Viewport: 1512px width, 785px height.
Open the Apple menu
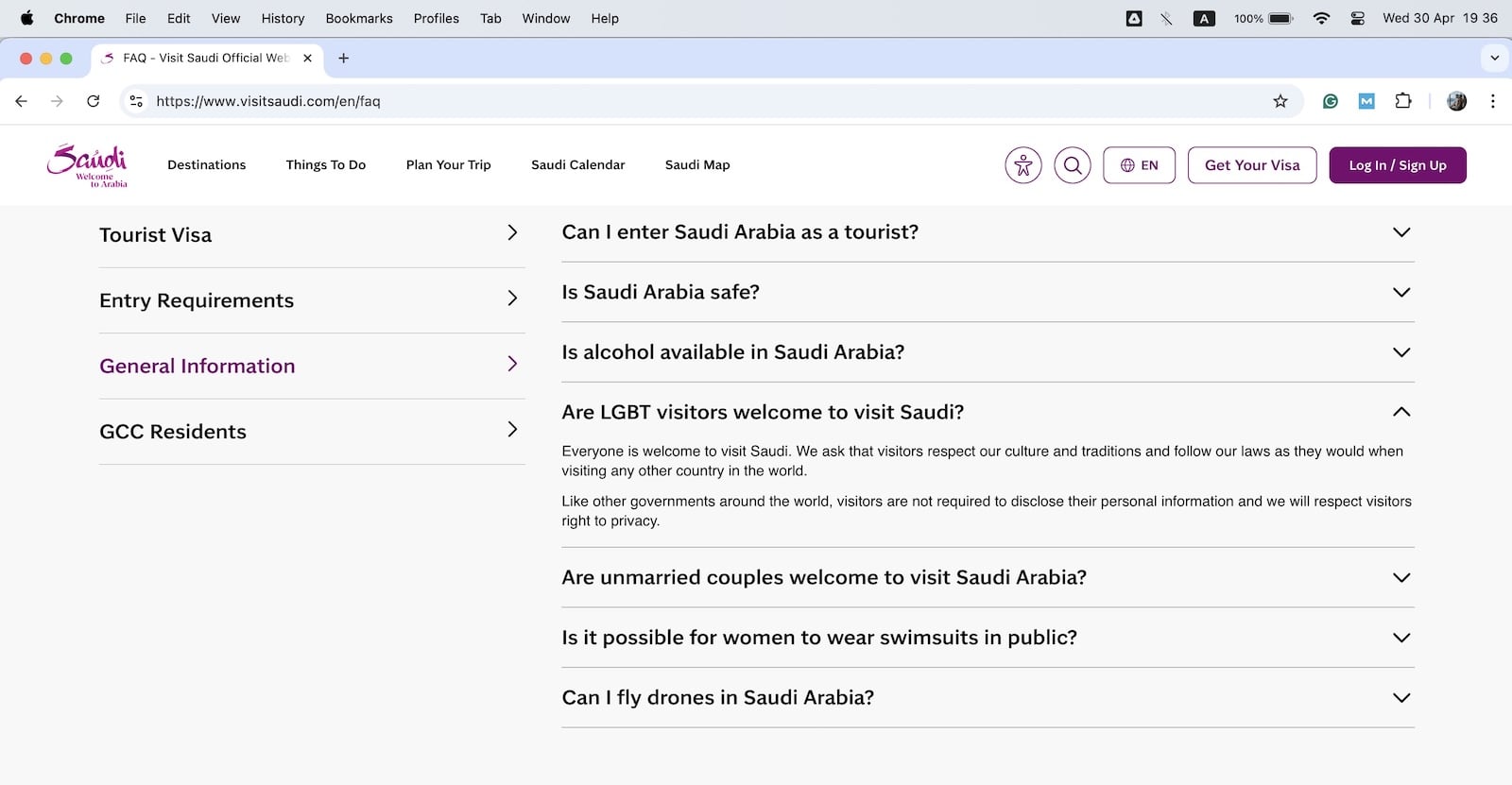(26, 18)
